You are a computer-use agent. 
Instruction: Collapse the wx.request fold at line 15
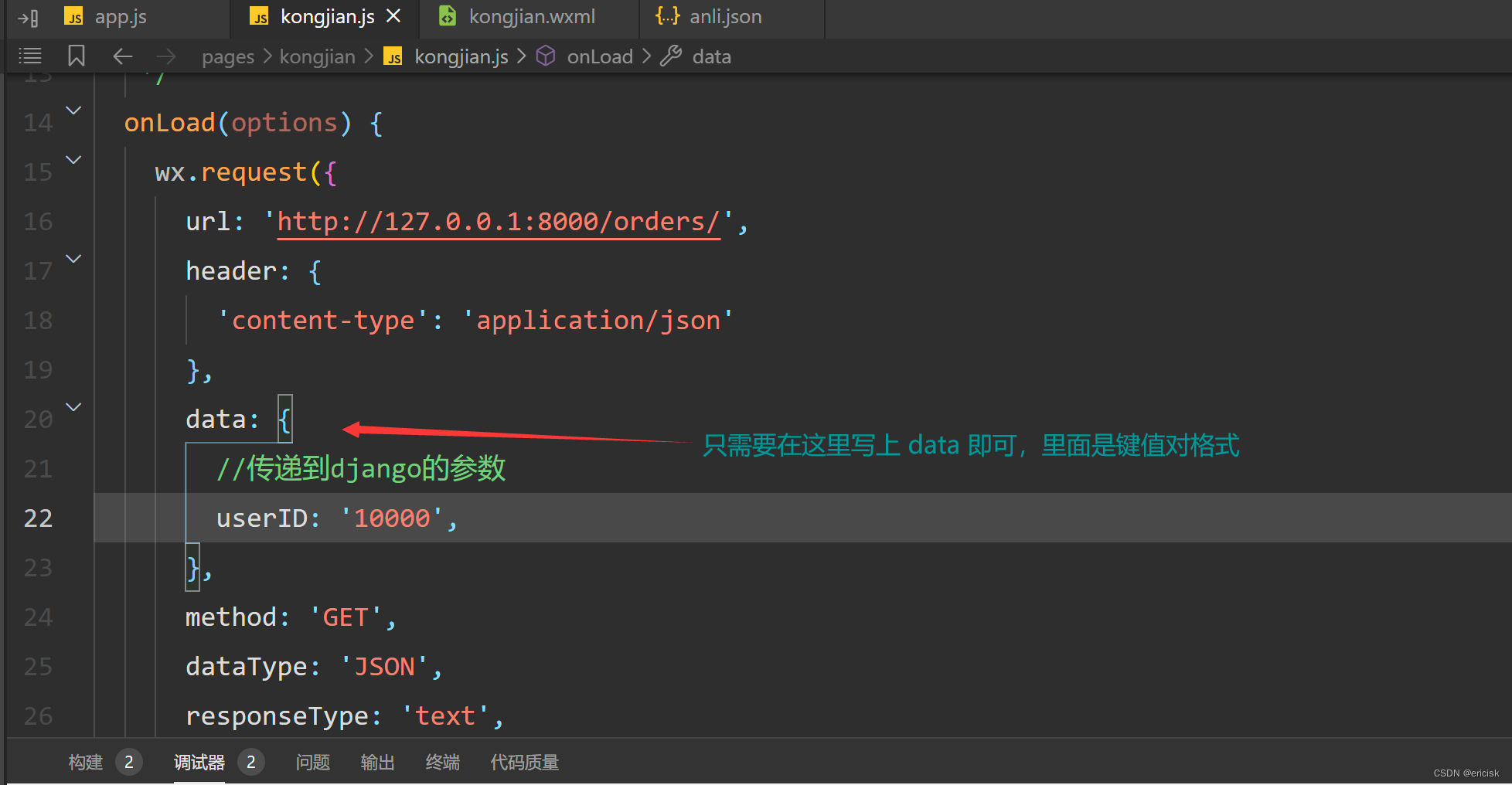pyautogui.click(x=73, y=160)
